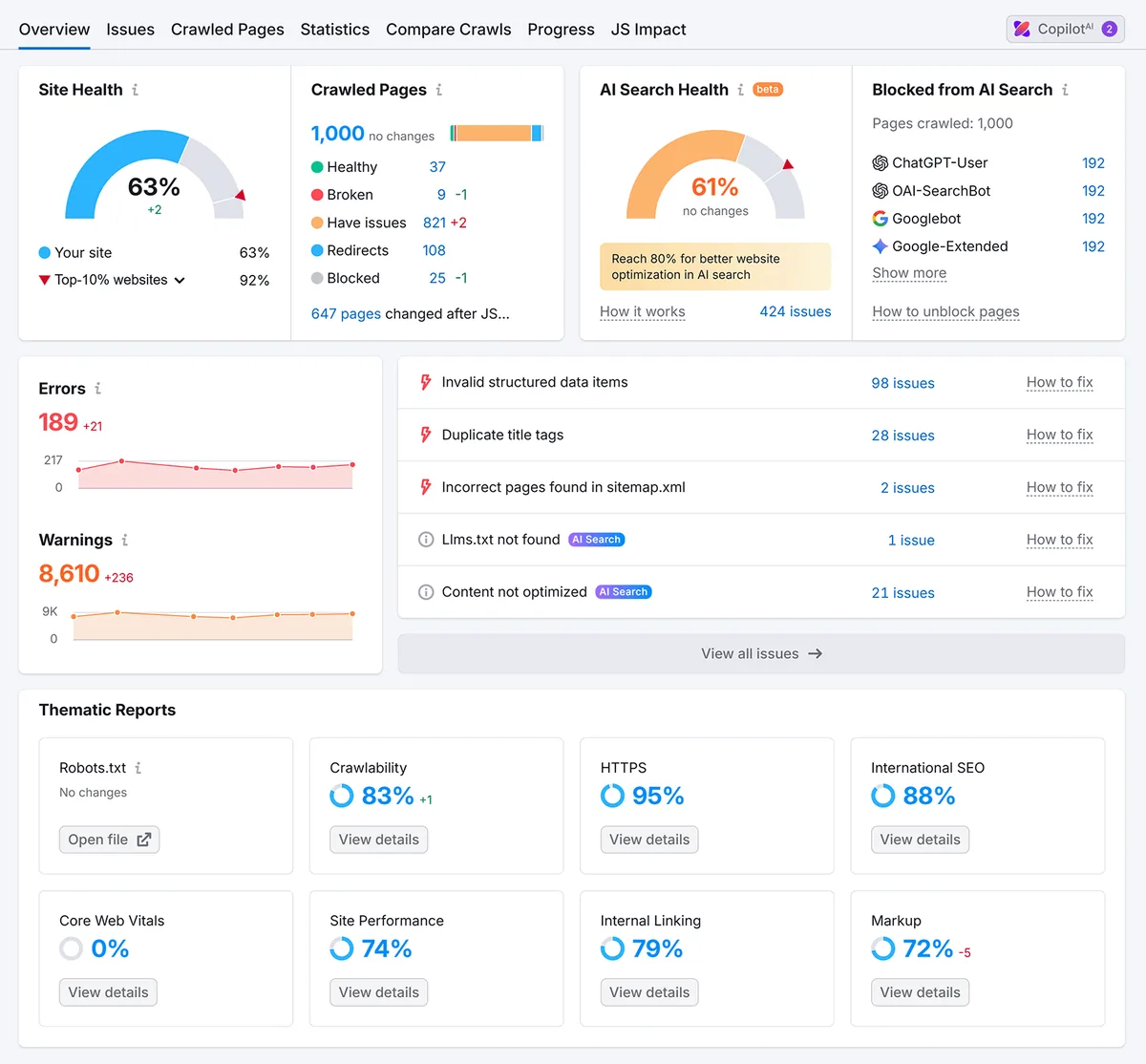Expand Show more blocked bots
1146x1064 pixels.
tap(909, 273)
